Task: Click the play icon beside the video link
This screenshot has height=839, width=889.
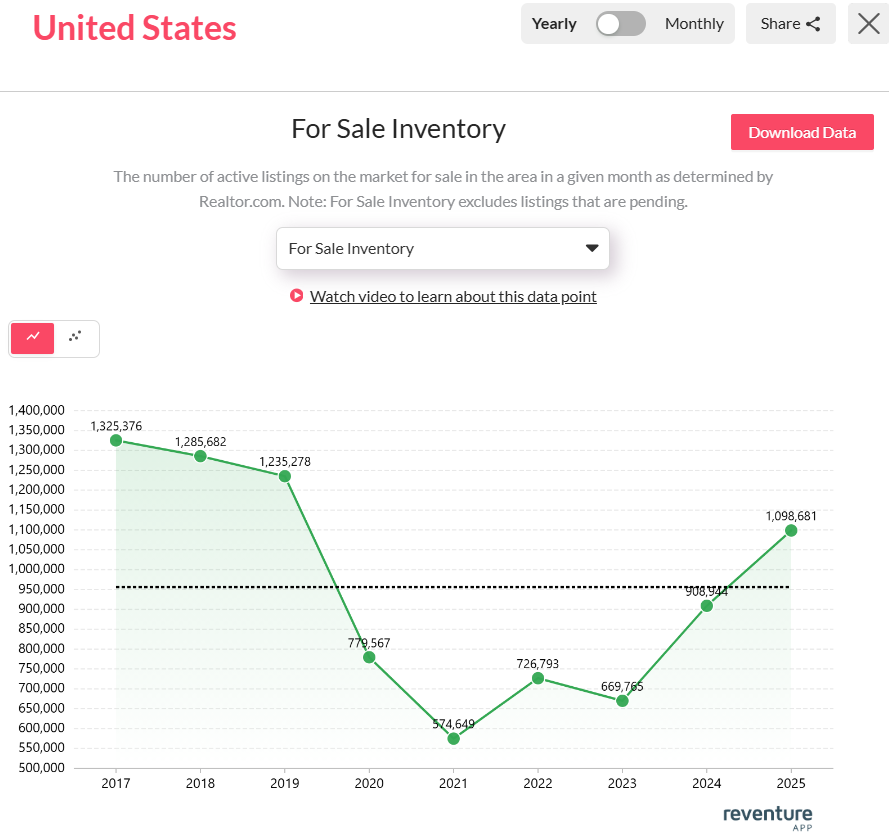Action: coord(296,296)
